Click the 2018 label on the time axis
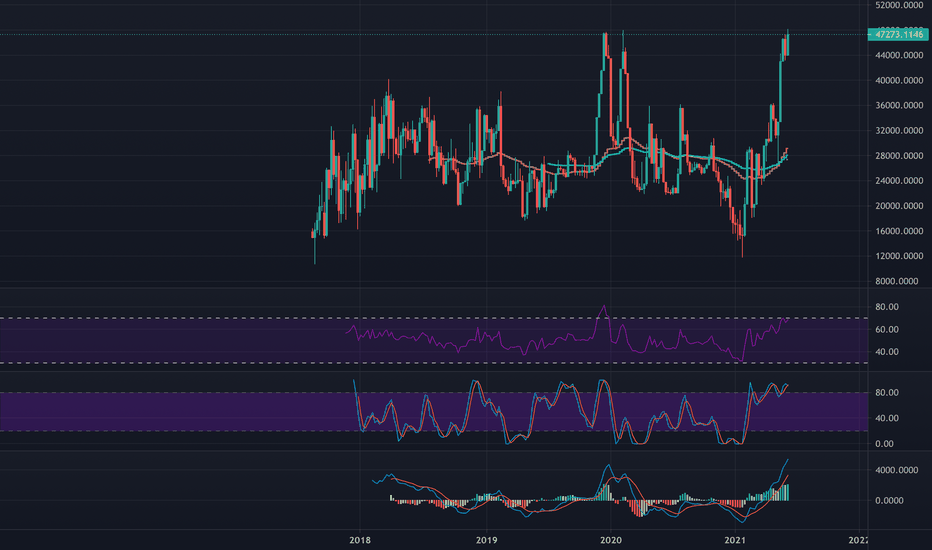The width and height of the screenshot is (932, 550). pyautogui.click(x=360, y=540)
